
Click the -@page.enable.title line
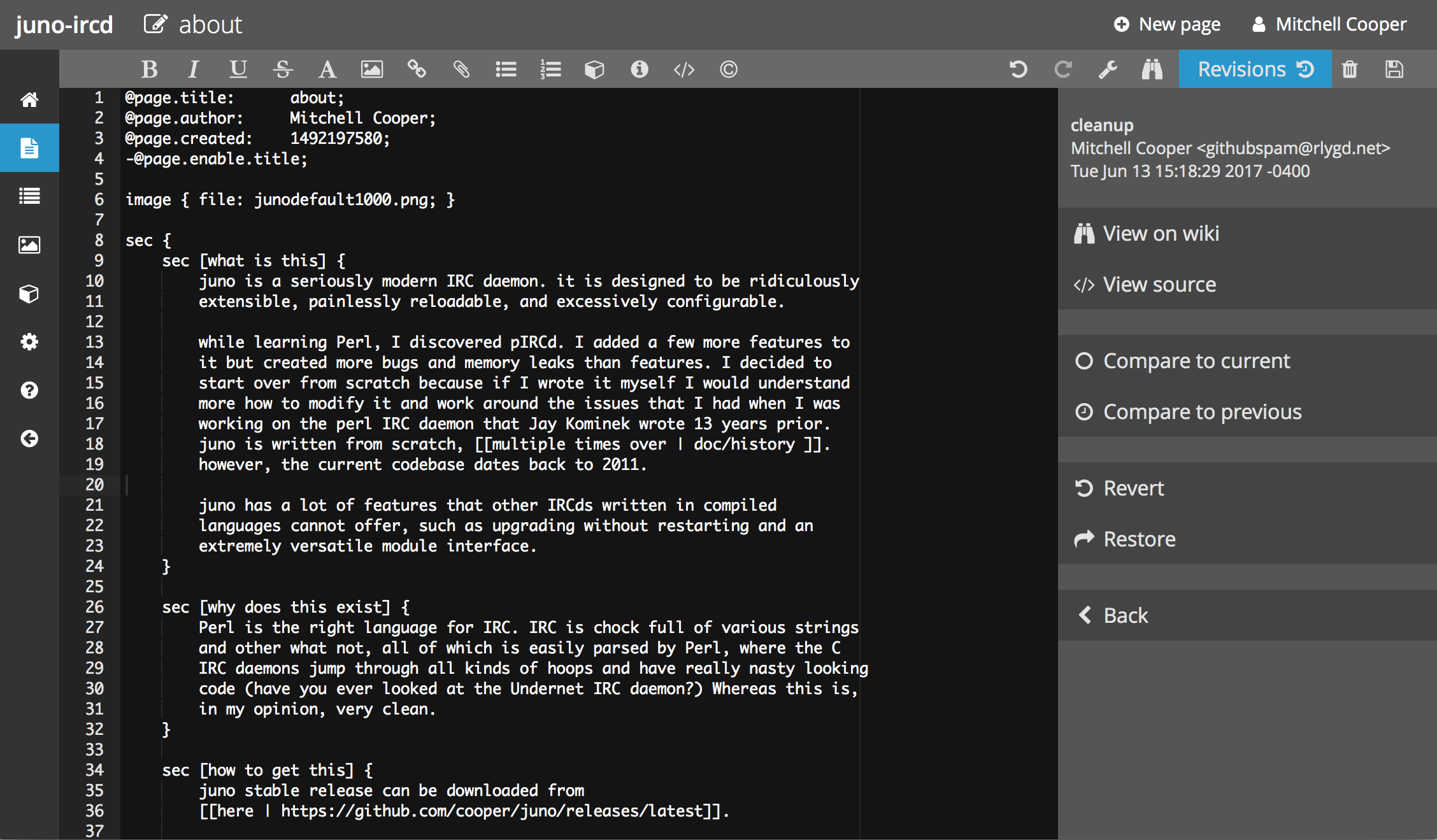click(x=216, y=159)
